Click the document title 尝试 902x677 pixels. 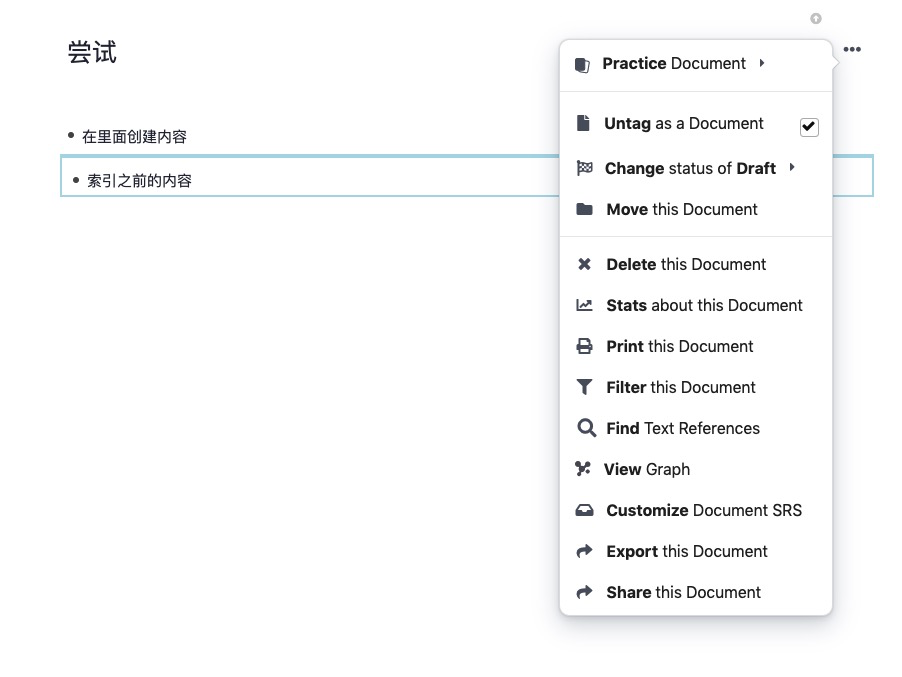[90, 52]
